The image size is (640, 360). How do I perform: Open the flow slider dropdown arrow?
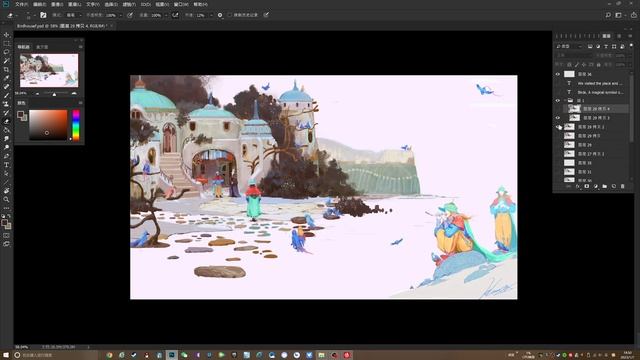pos(166,15)
